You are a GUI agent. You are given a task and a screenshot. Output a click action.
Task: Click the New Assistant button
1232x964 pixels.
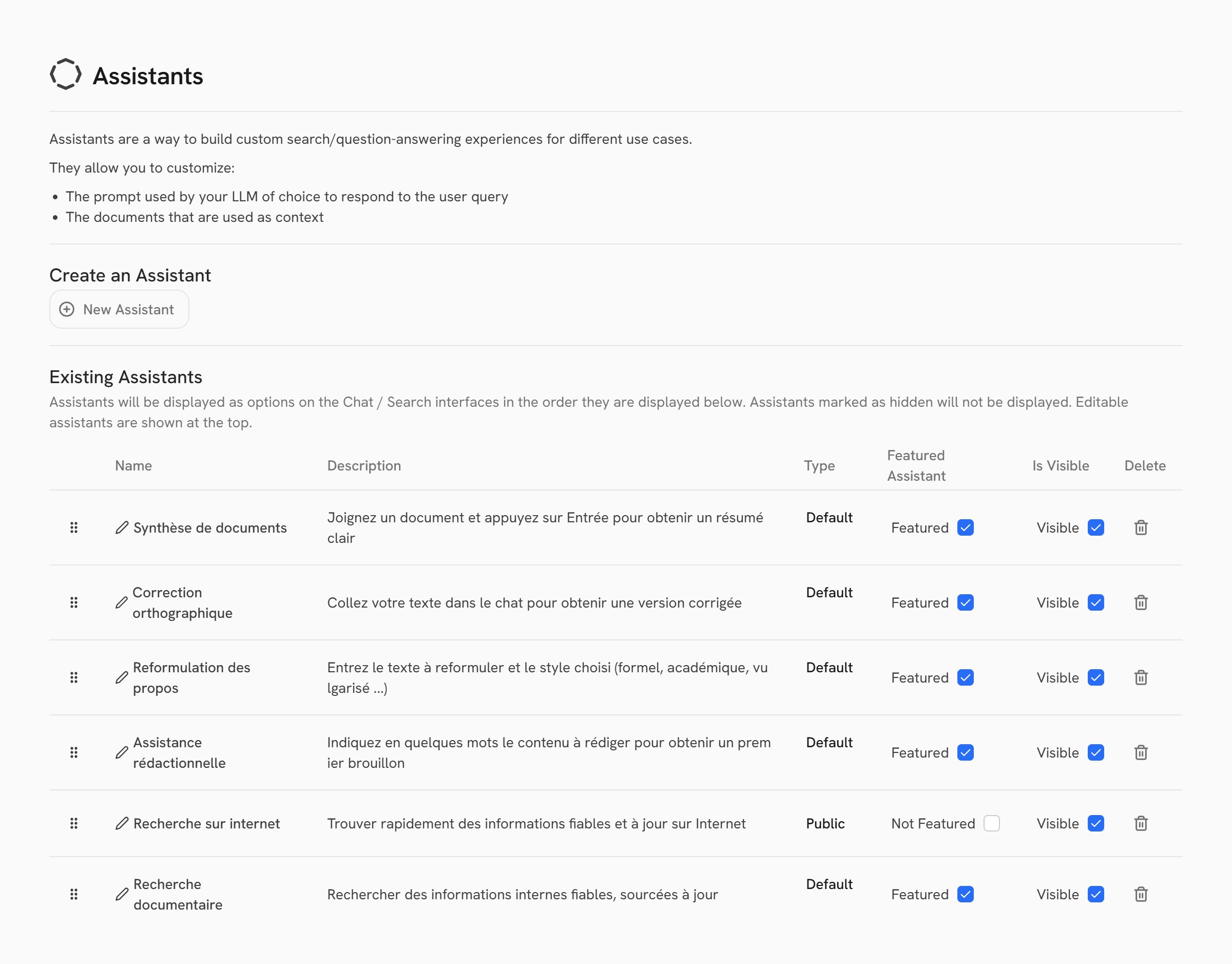click(119, 309)
